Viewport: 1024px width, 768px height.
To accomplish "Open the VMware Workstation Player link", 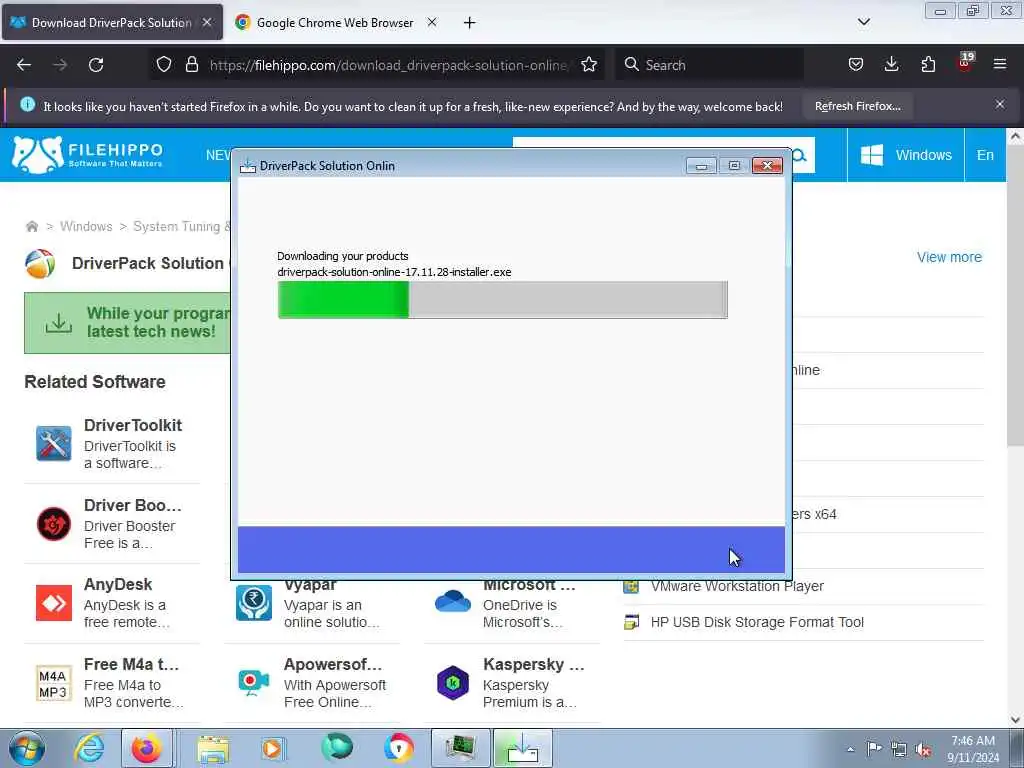I will (x=737, y=586).
